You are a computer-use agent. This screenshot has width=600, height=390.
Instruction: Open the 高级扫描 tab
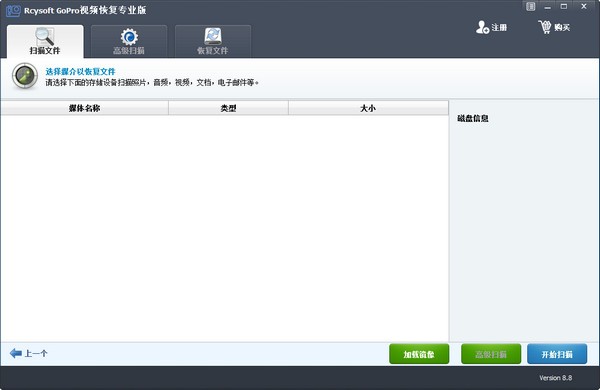129,41
